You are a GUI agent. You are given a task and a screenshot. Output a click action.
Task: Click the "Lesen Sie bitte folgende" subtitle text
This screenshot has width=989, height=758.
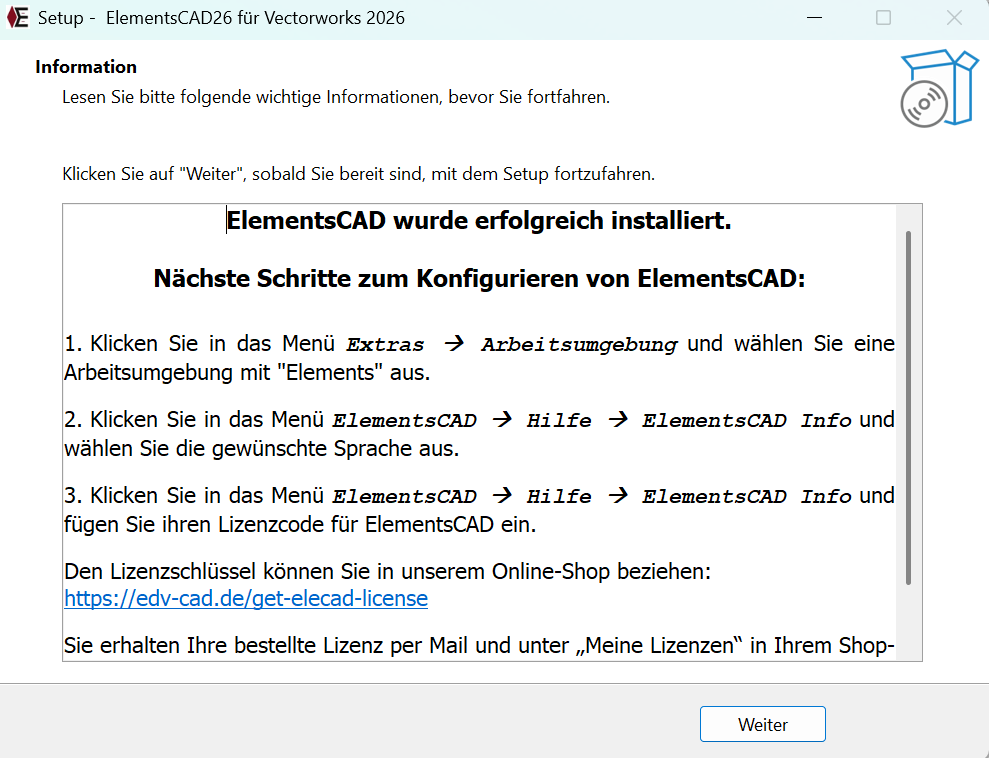click(x=335, y=97)
